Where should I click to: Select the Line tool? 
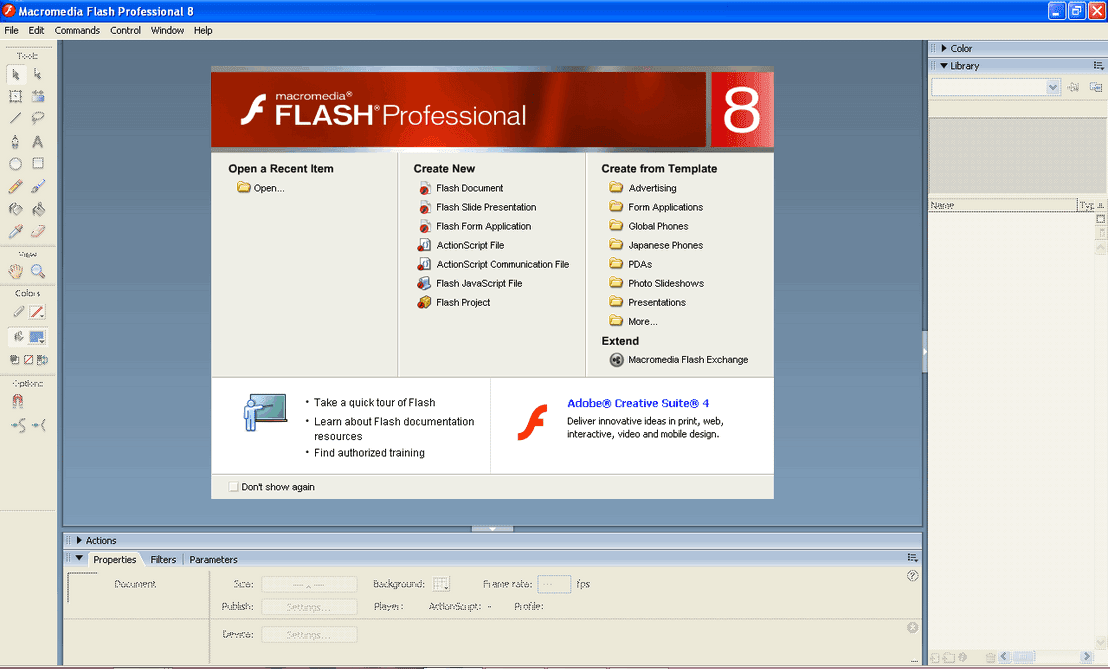[x=16, y=118]
